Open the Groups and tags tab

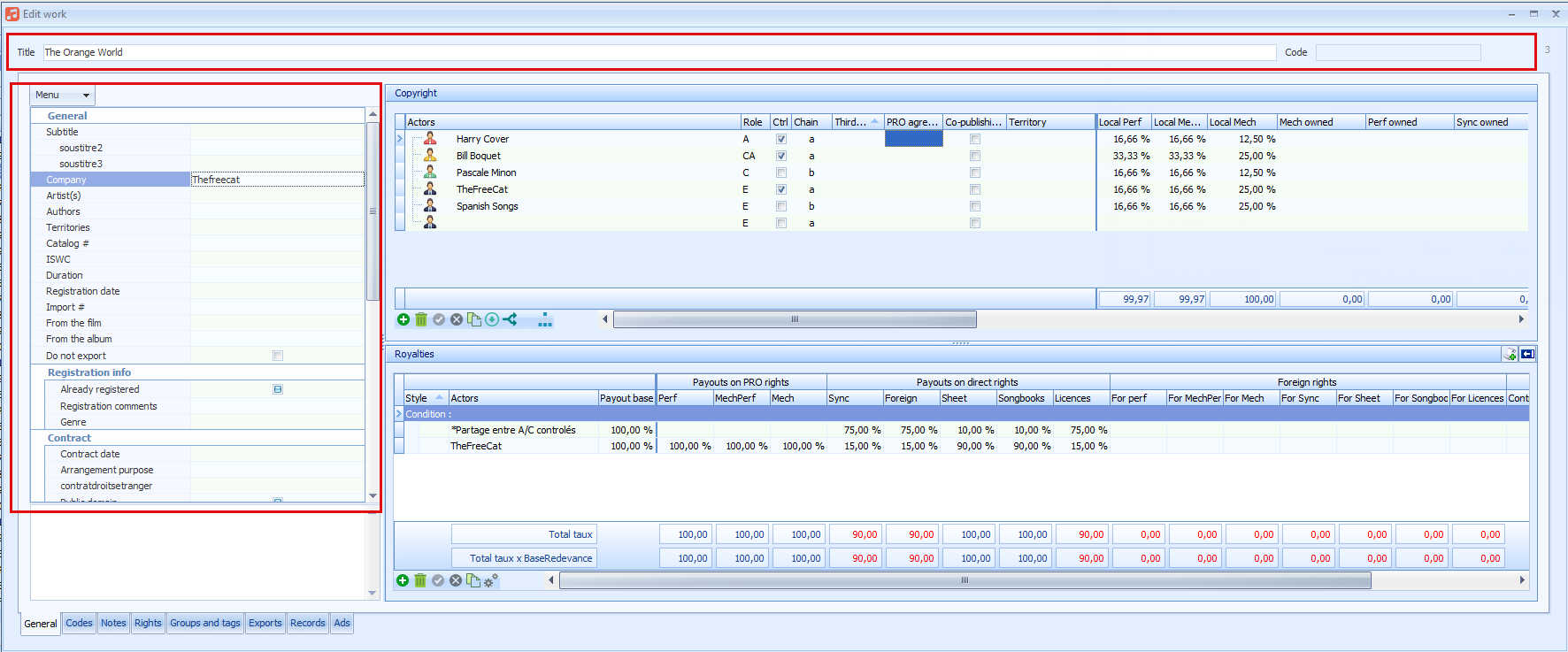(205, 623)
